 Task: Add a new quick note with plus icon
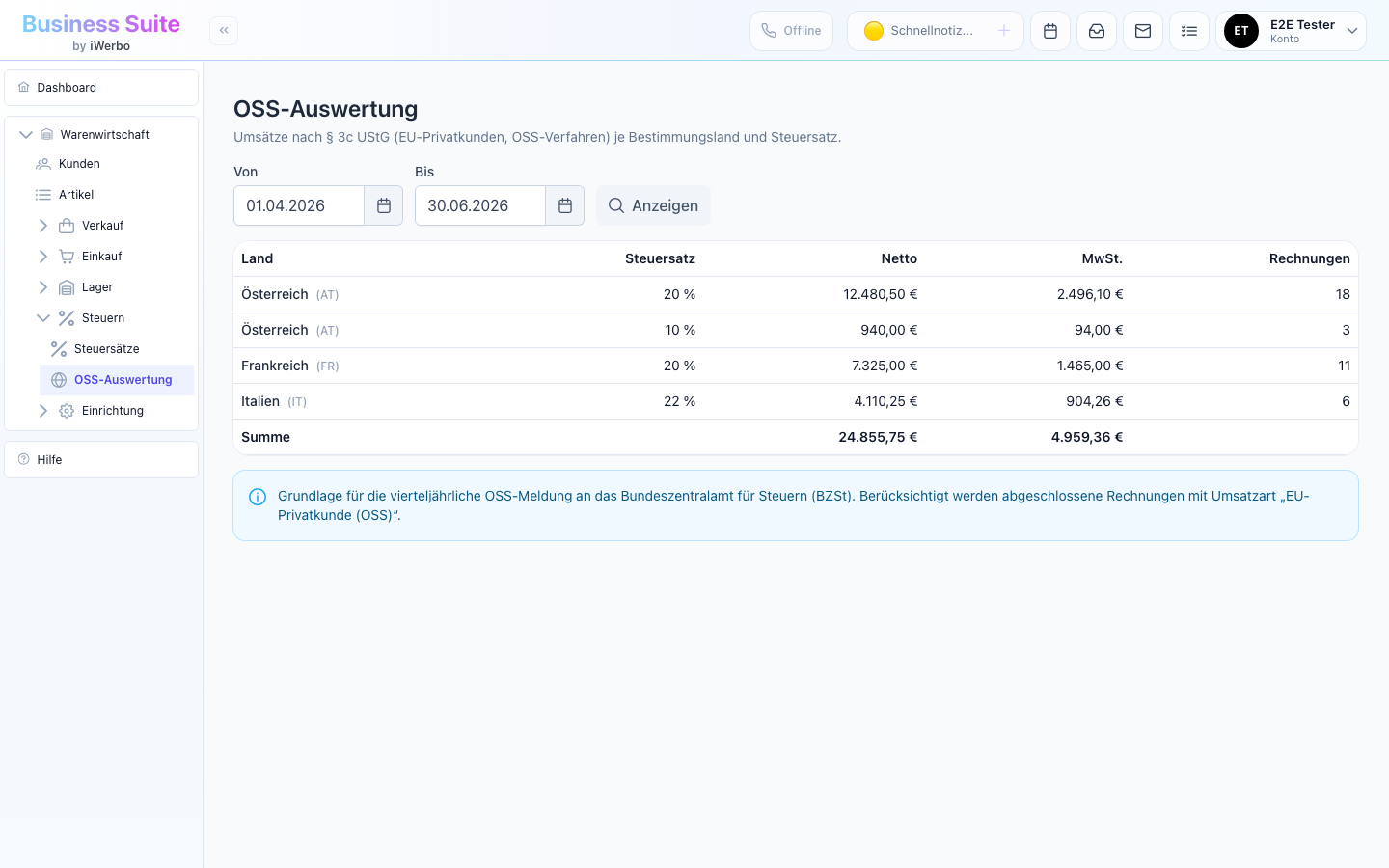[1004, 31]
